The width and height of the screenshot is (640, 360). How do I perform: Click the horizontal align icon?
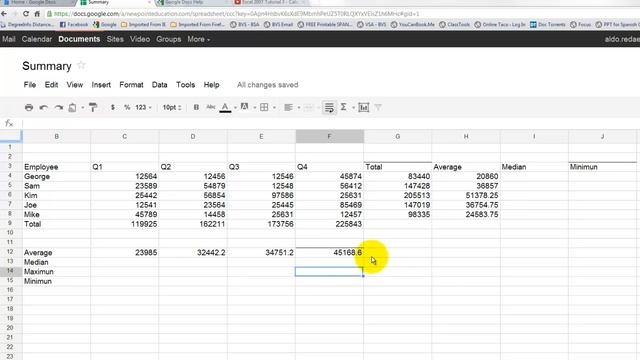288,107
